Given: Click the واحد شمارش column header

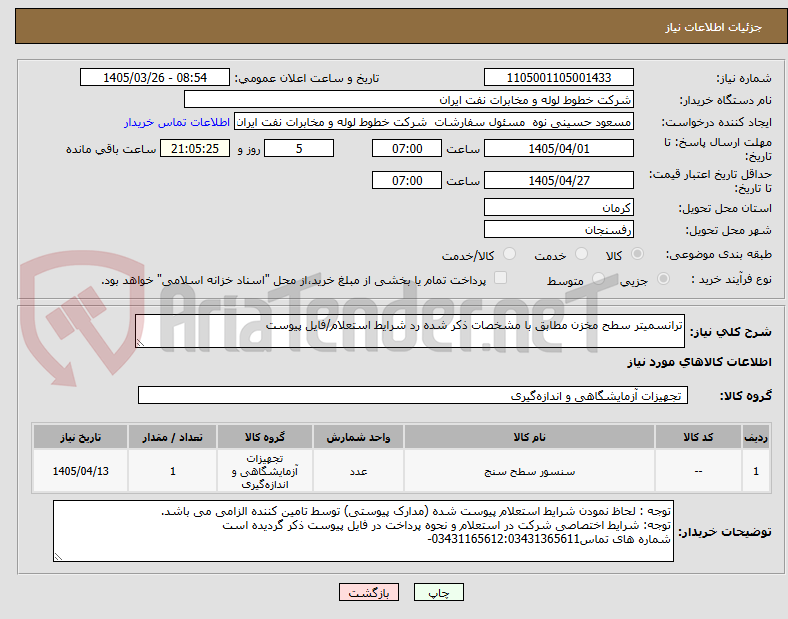Looking at the screenshot, I should tap(358, 437).
